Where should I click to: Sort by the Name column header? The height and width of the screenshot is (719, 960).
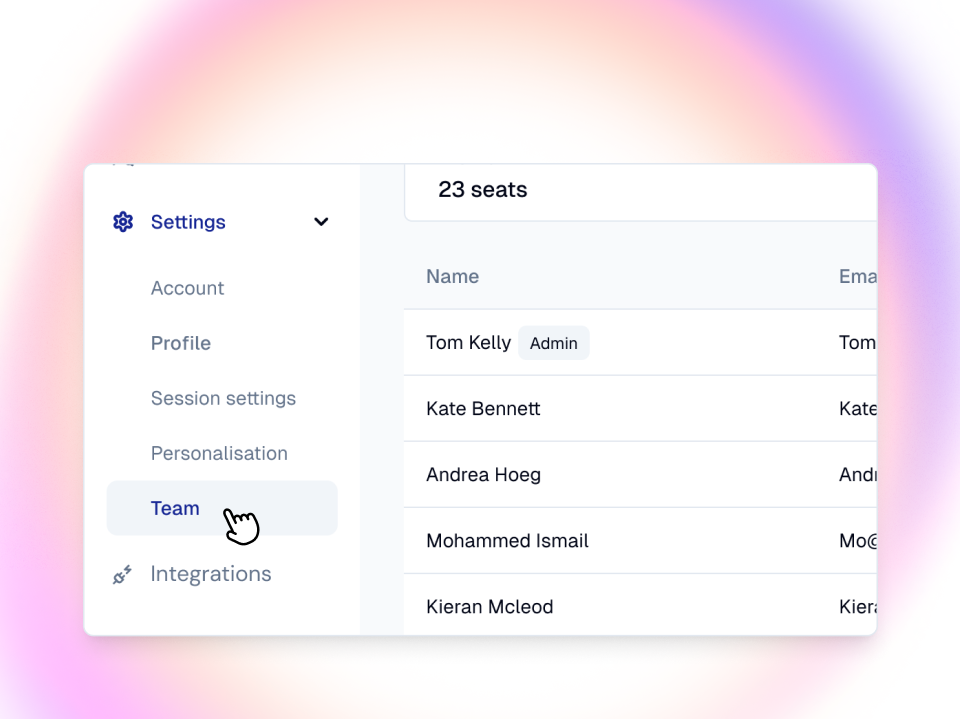tap(452, 277)
